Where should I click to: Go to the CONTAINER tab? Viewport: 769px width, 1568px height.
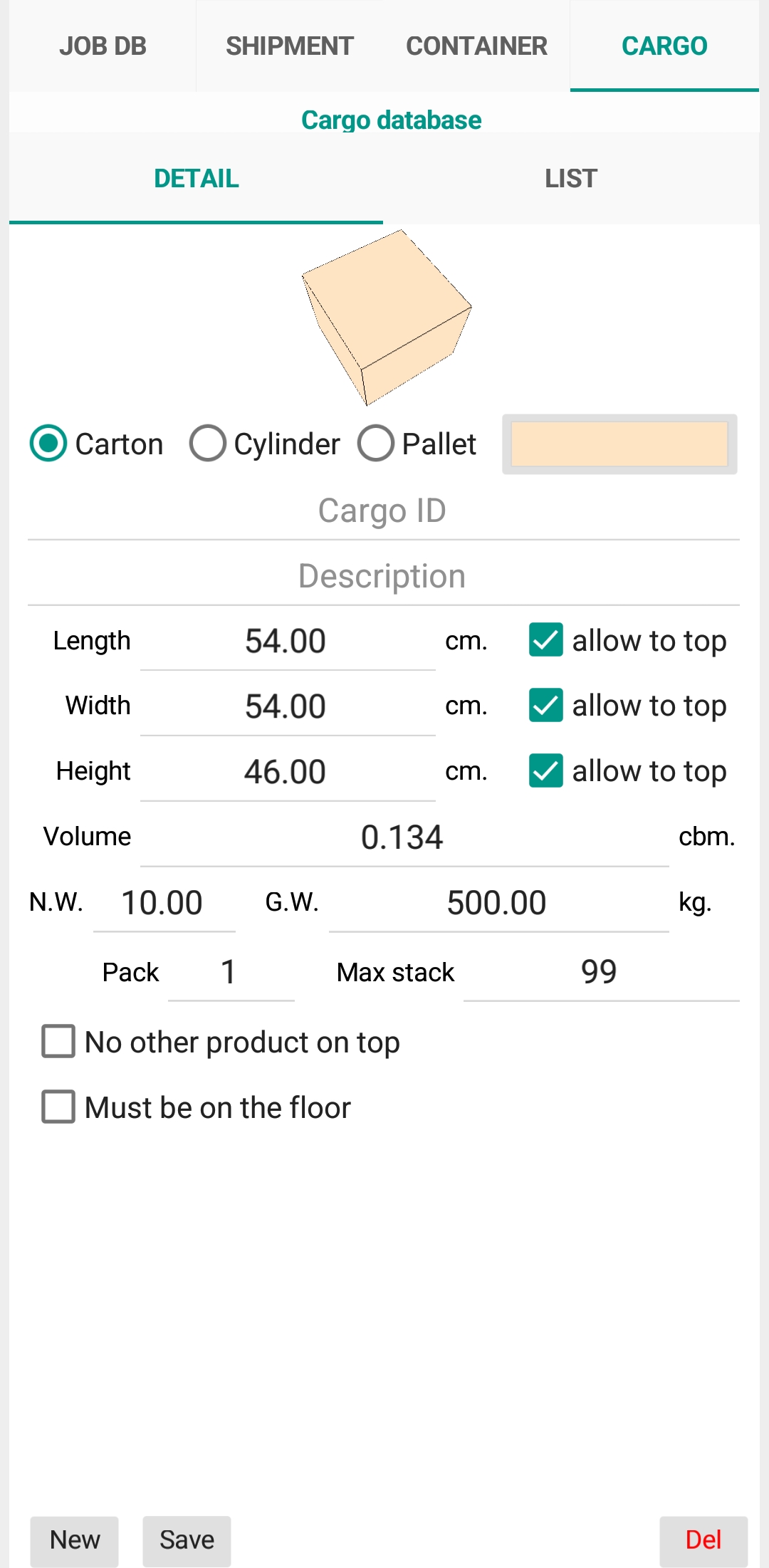(x=476, y=46)
